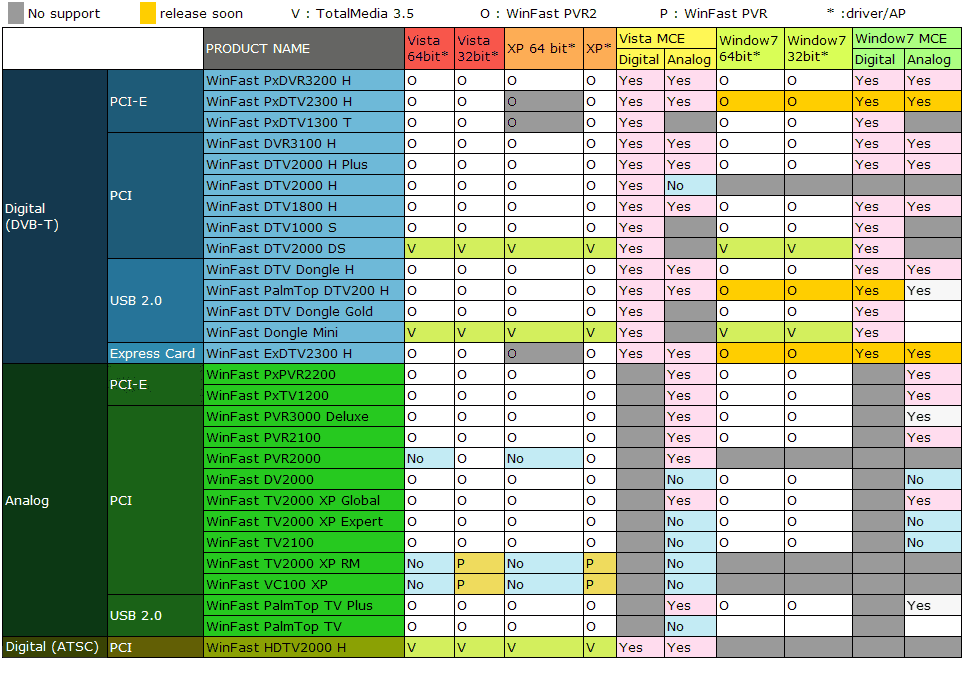Click WinFast TV2000 XP Expert product name
This screenshot has height=681, width=964.
tap(304, 521)
